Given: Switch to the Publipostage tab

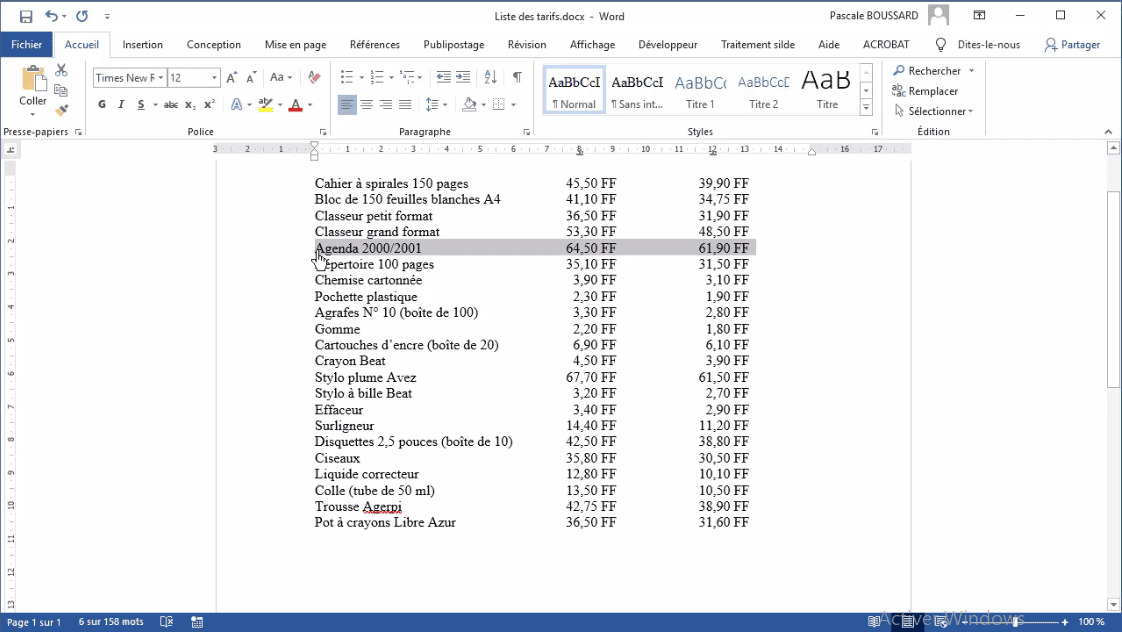Looking at the screenshot, I should tap(455, 44).
